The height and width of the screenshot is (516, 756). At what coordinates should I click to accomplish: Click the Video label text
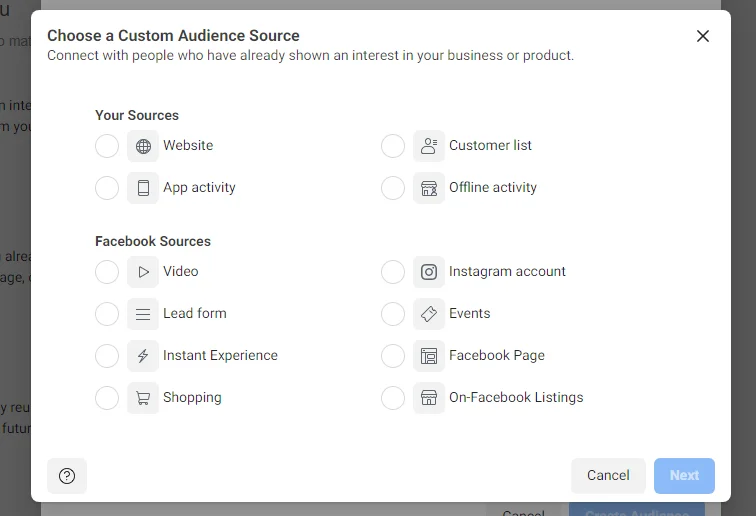pyautogui.click(x=180, y=271)
